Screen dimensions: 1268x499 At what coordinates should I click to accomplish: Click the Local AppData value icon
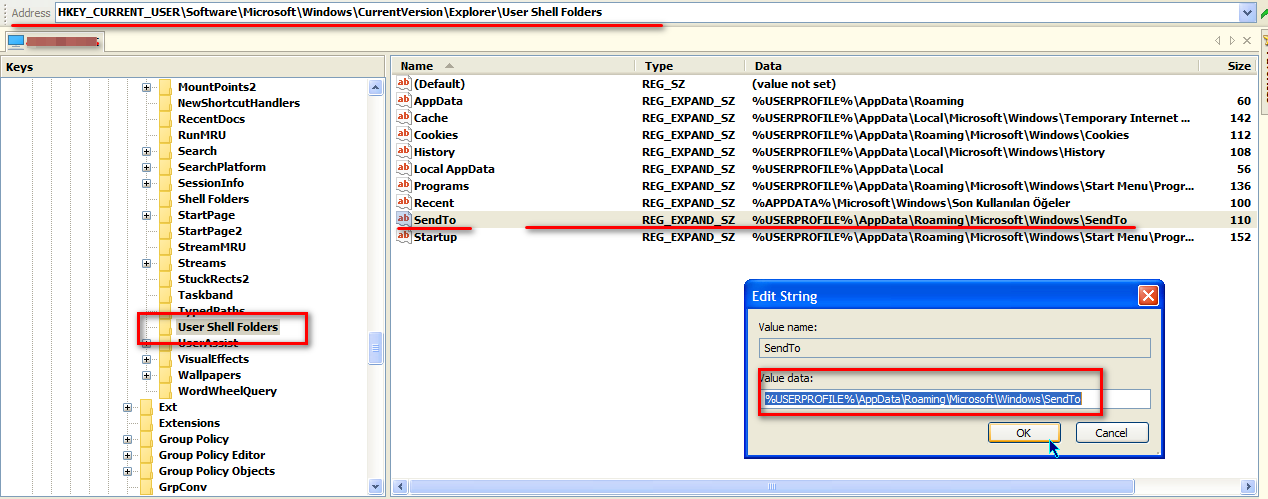click(x=404, y=169)
